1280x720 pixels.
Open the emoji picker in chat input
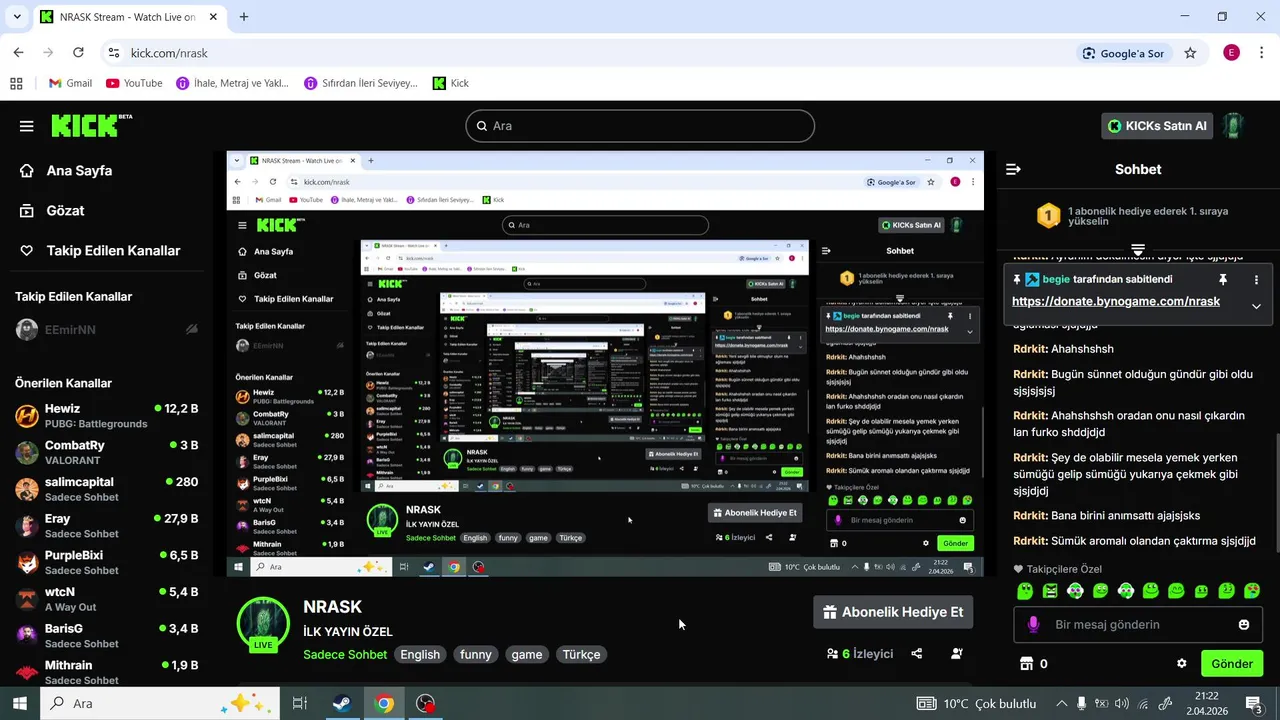coord(1244,624)
